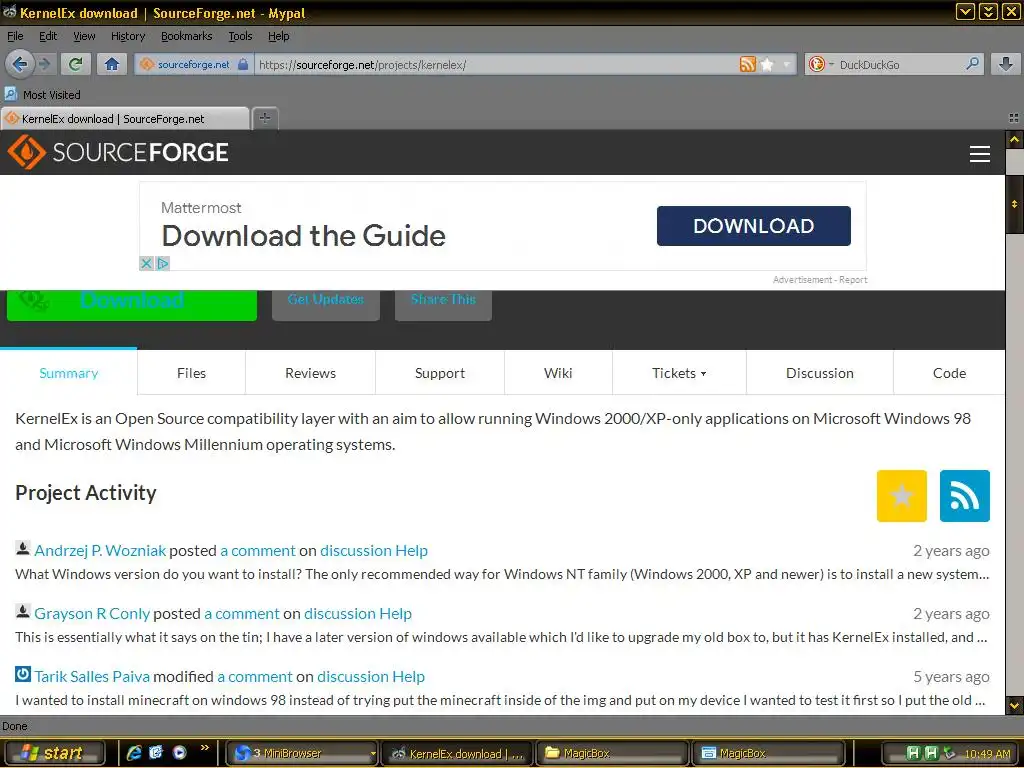The height and width of the screenshot is (768, 1024).
Task: Reload the page with the green refresh icon
Action: (76, 64)
